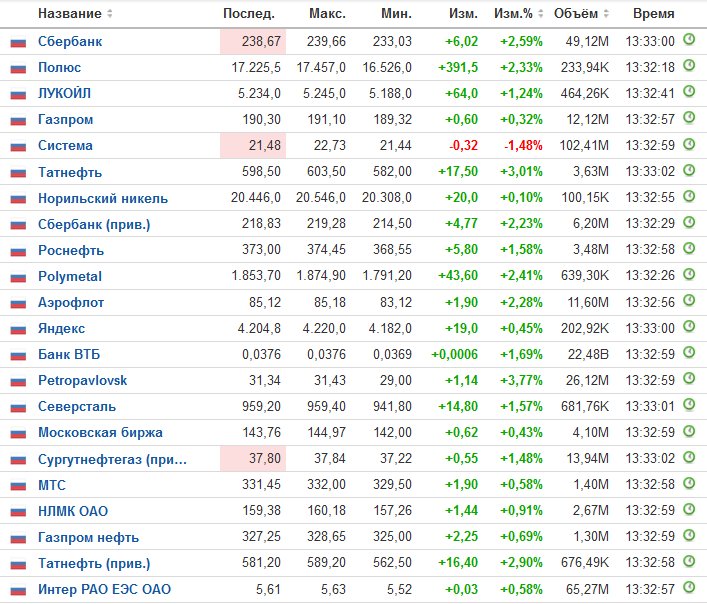
Task: Click the clock icon in the Petropavlovsk row
Action: click(689, 378)
